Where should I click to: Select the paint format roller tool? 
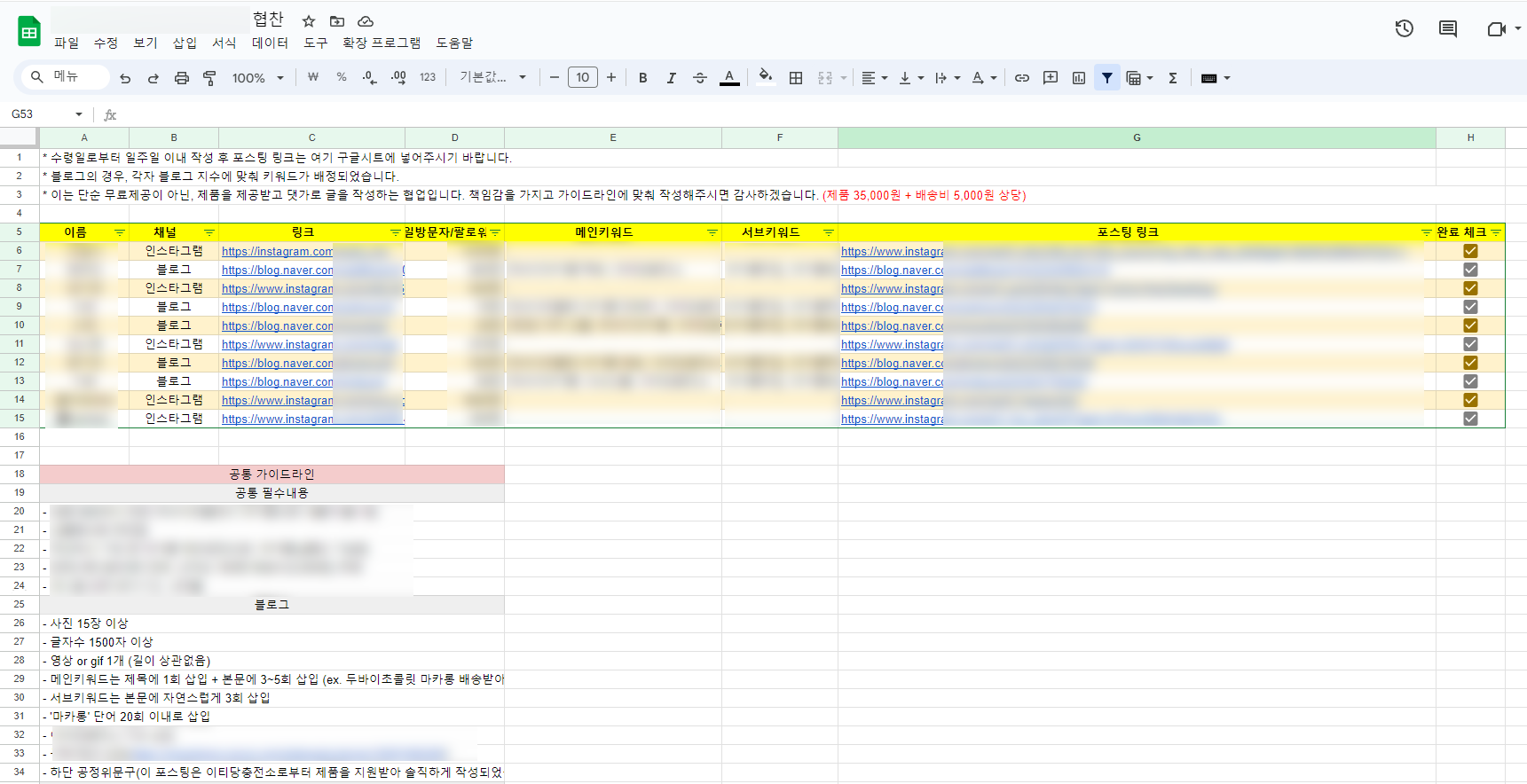pos(209,78)
